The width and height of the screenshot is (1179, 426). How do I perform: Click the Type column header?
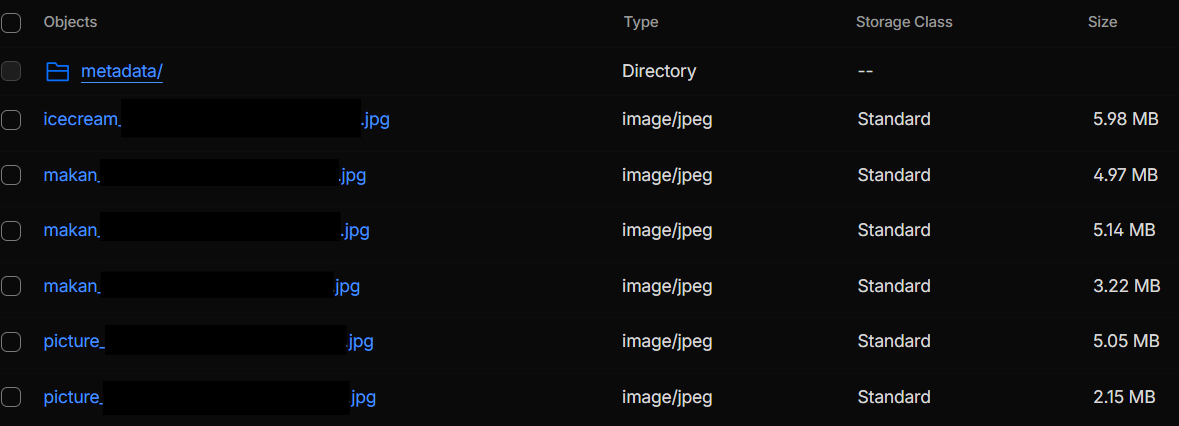(640, 22)
